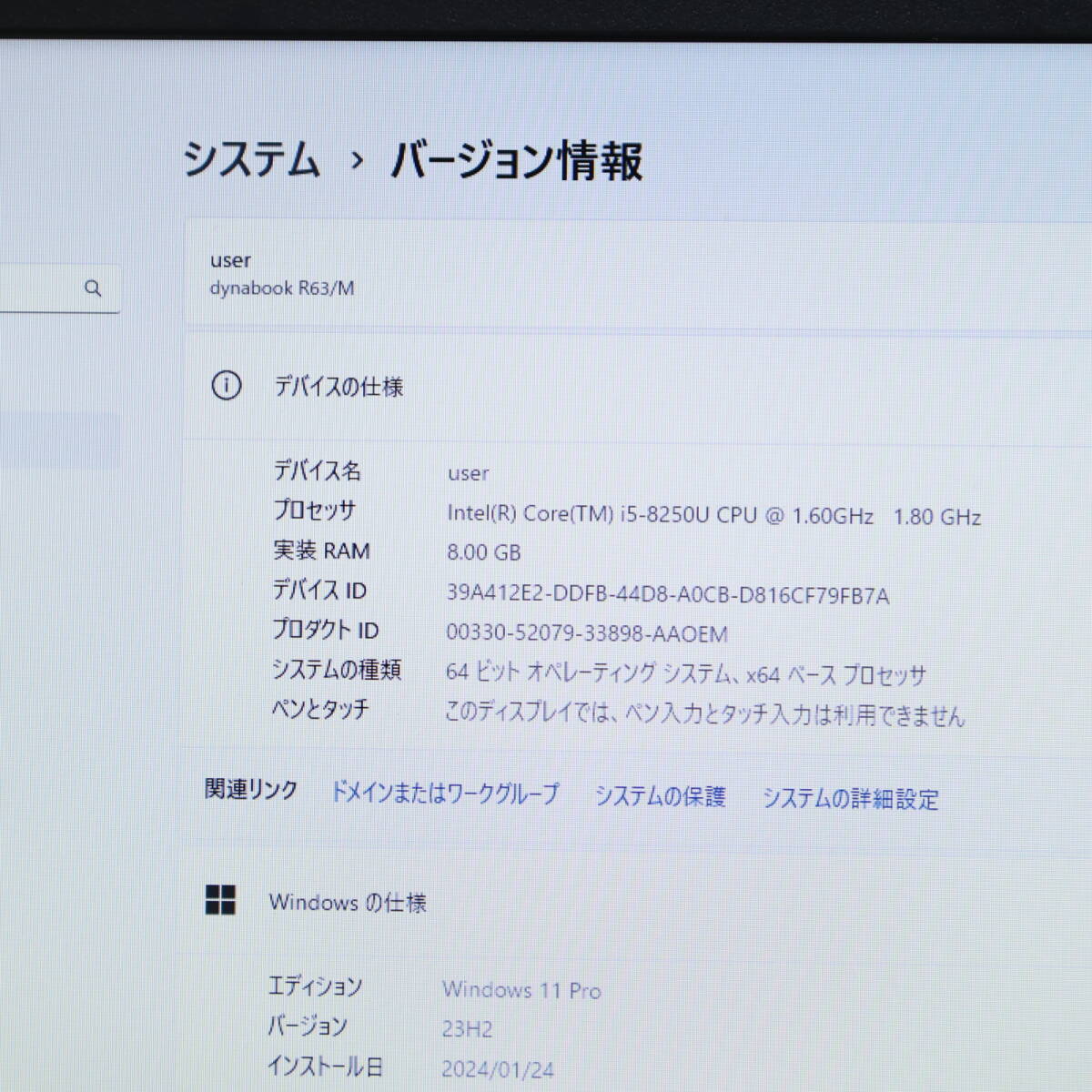Select the processor value i5-8250U text
1092x1092 pixels.
714,515
